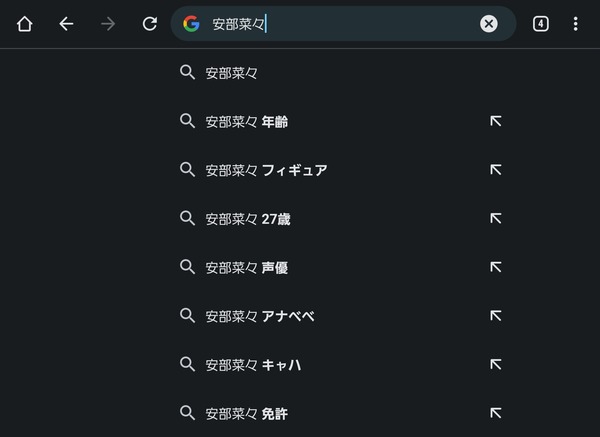Click the Google logo in the address bar
Viewport: 600px width, 437px height.
(191, 24)
